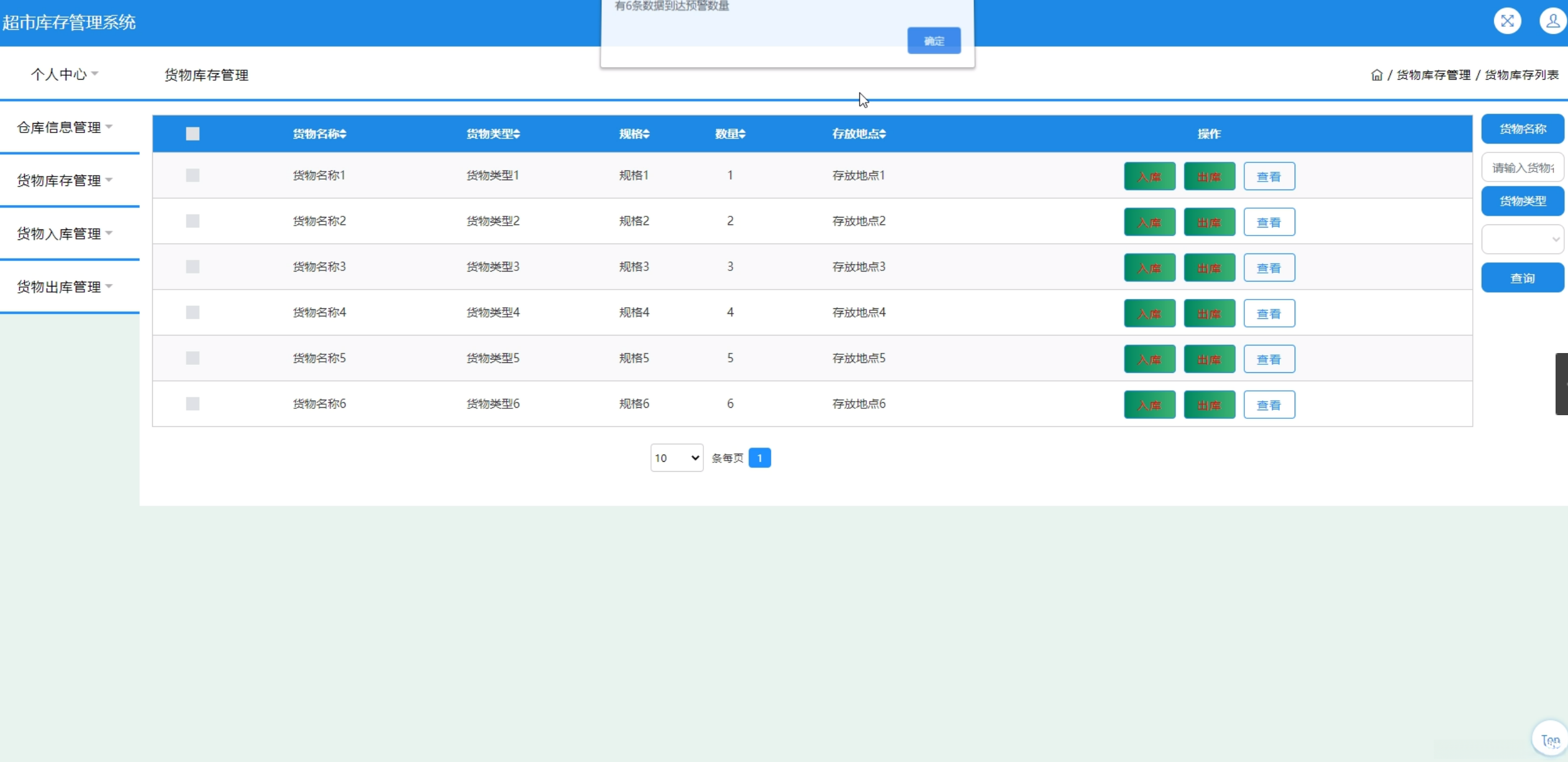
Task: Sort by 货物名称 column arrows
Action: (x=343, y=134)
